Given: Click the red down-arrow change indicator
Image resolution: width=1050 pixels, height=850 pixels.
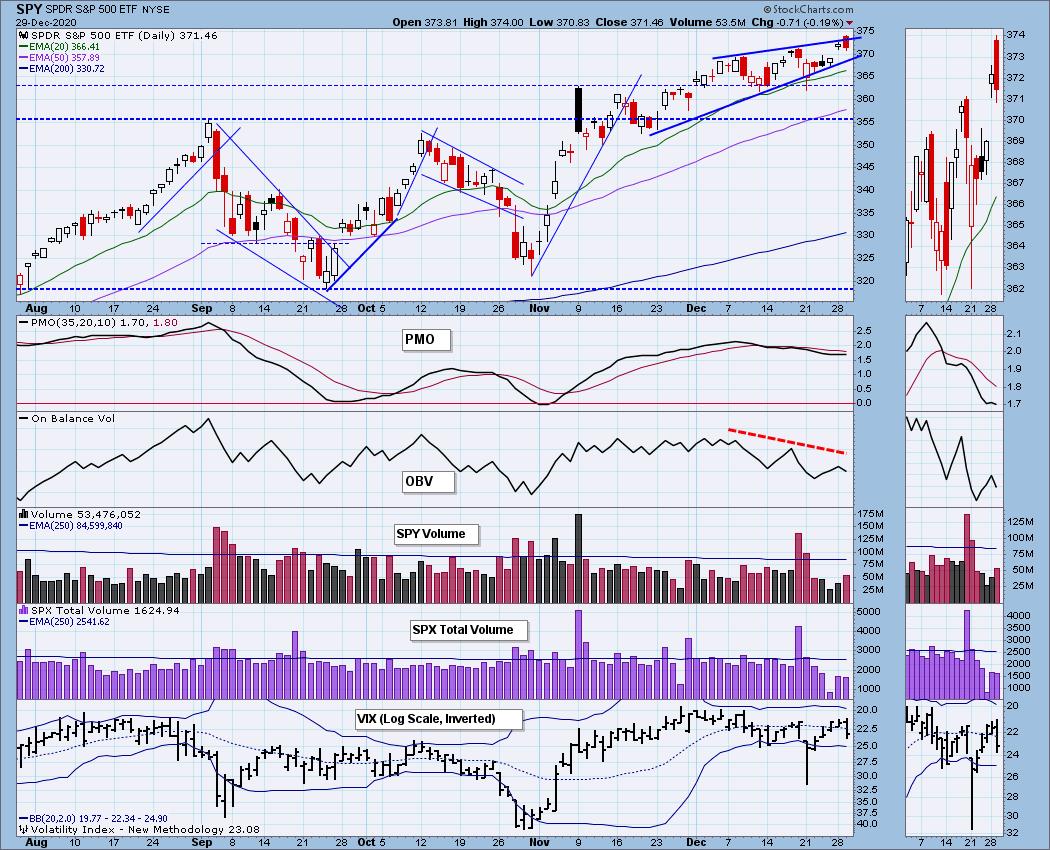Looking at the screenshot, I should tap(850, 23).
